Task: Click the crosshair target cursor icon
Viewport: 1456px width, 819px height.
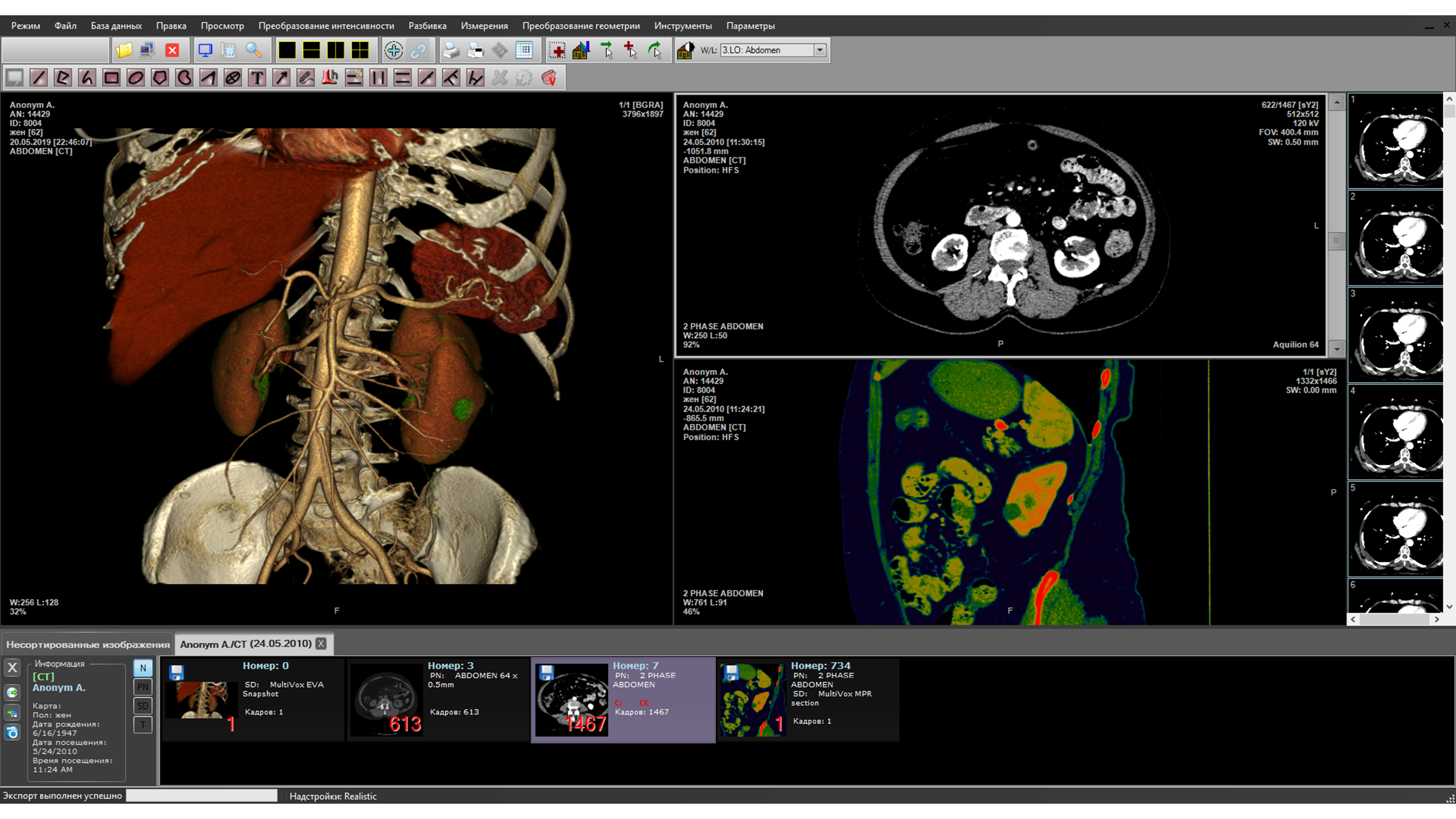Action: click(x=393, y=50)
